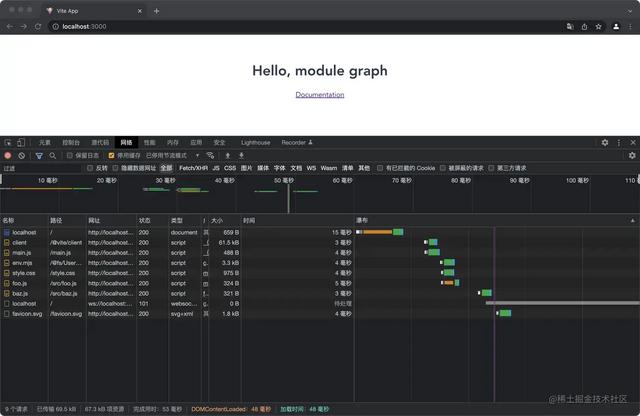This screenshot has width=640, height=416.
Task: Open the throttling mode dropdown
Action: 173,156
